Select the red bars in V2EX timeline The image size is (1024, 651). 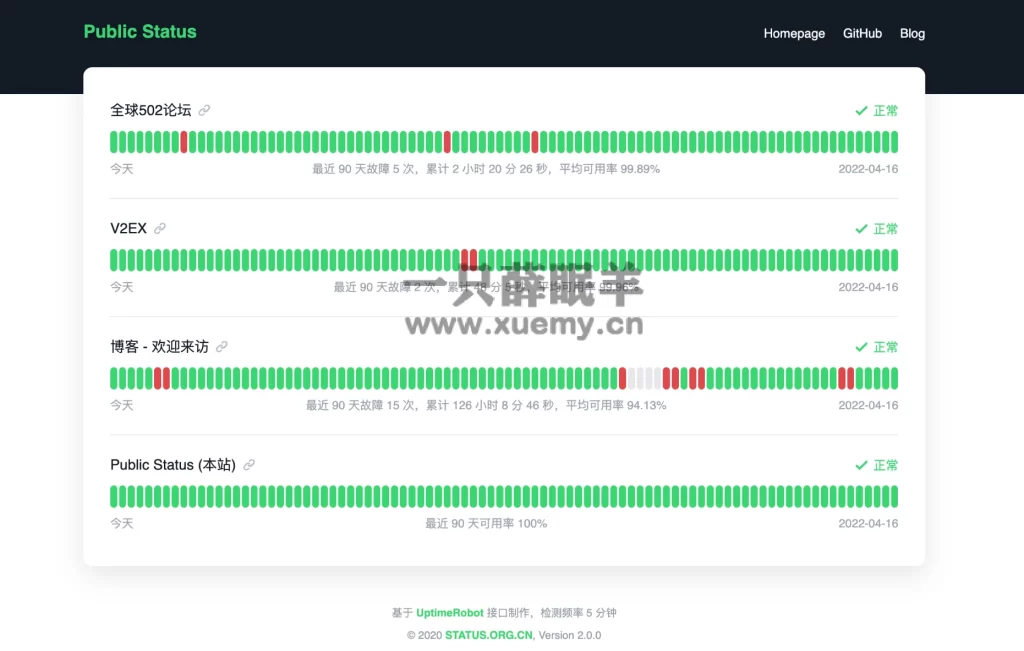pyautogui.click(x=469, y=260)
